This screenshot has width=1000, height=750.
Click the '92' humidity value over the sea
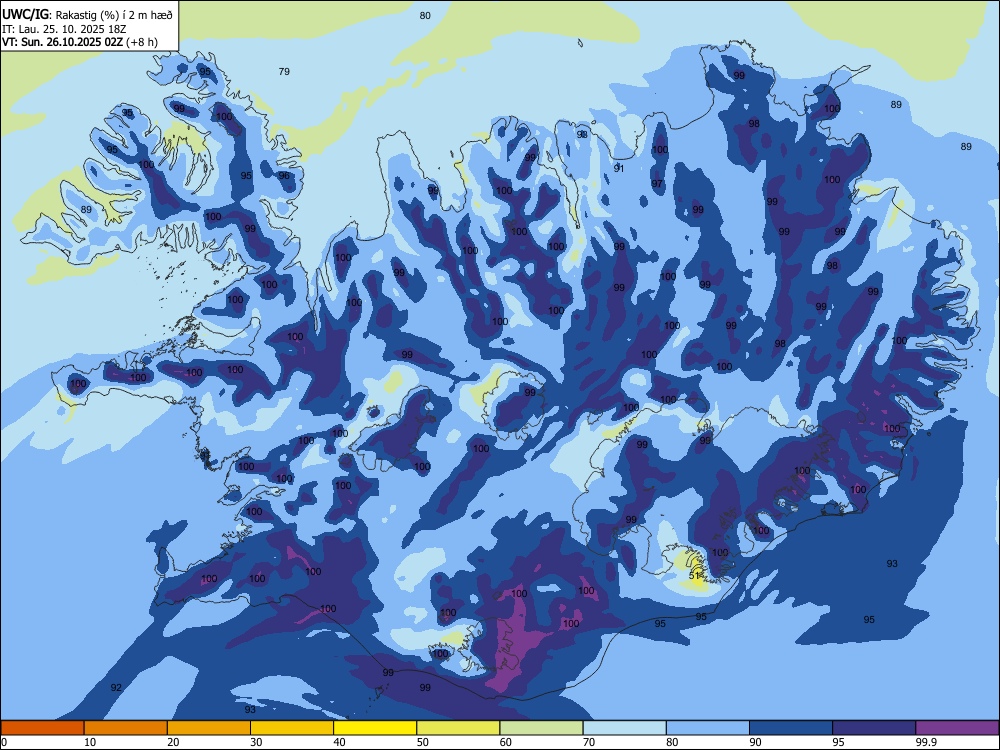click(116, 688)
